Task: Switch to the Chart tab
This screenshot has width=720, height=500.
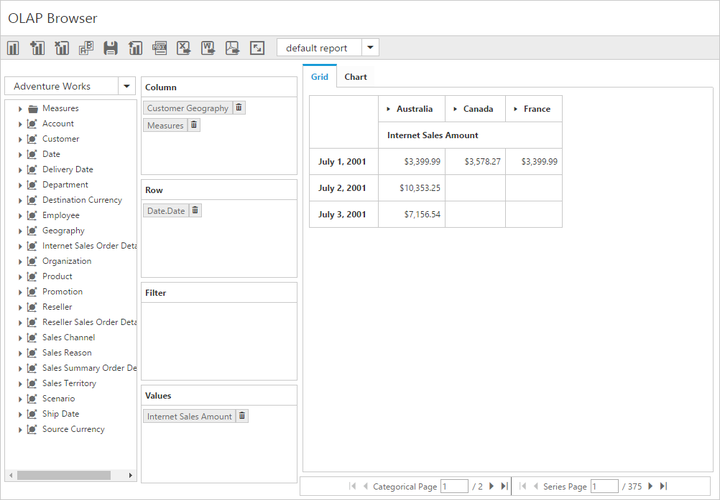Action: [x=355, y=77]
